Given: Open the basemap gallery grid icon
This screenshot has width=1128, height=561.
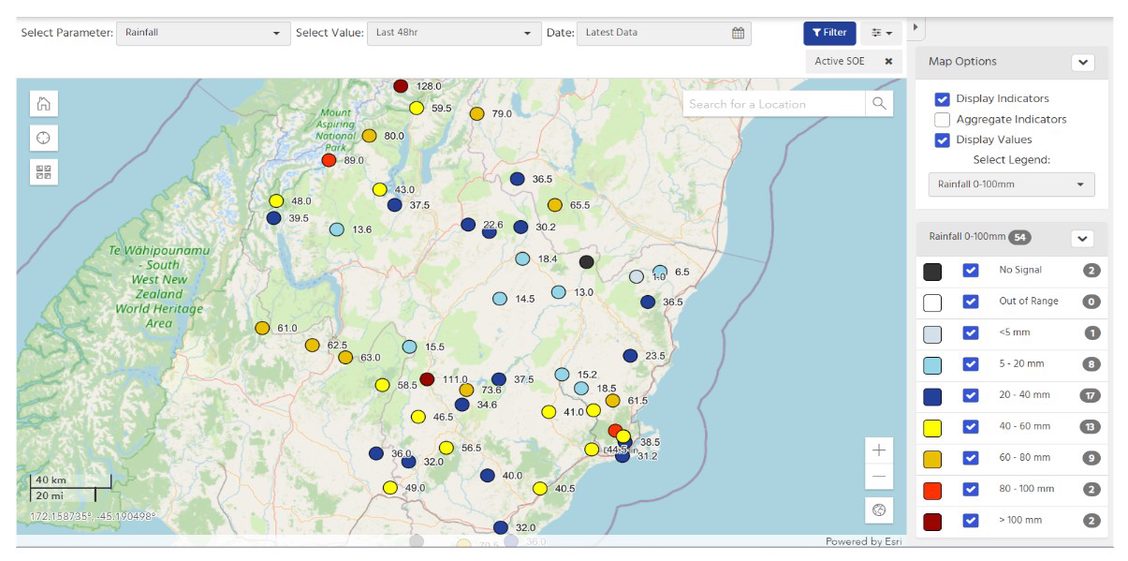Looking at the screenshot, I should [43, 172].
